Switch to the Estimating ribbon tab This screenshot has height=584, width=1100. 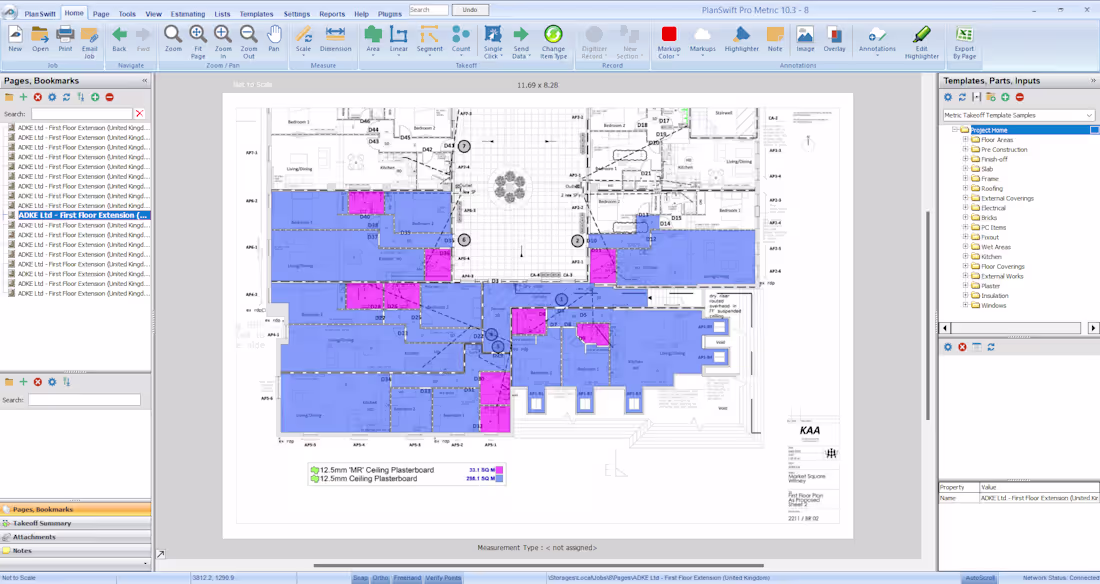(x=187, y=13)
